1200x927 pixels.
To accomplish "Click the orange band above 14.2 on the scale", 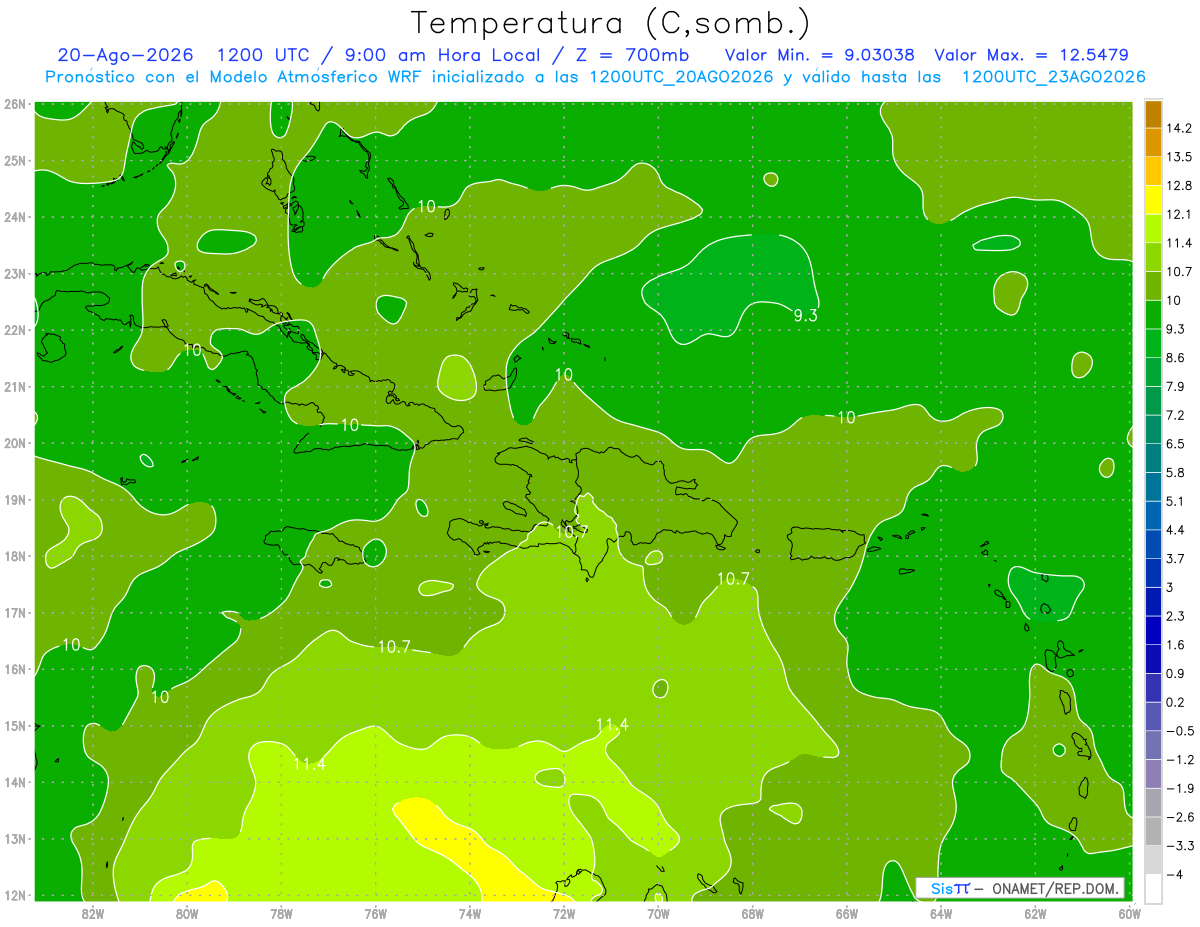I will (1153, 113).
